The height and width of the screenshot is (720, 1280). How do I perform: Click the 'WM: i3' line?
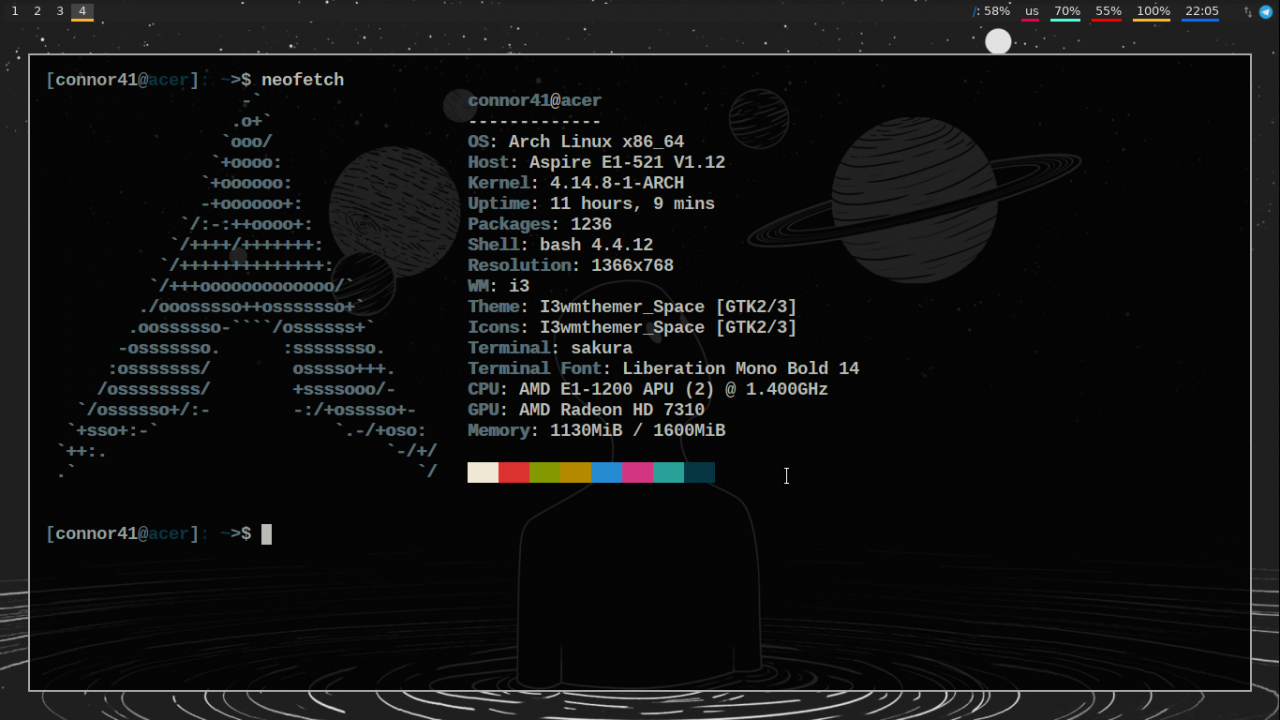point(499,286)
